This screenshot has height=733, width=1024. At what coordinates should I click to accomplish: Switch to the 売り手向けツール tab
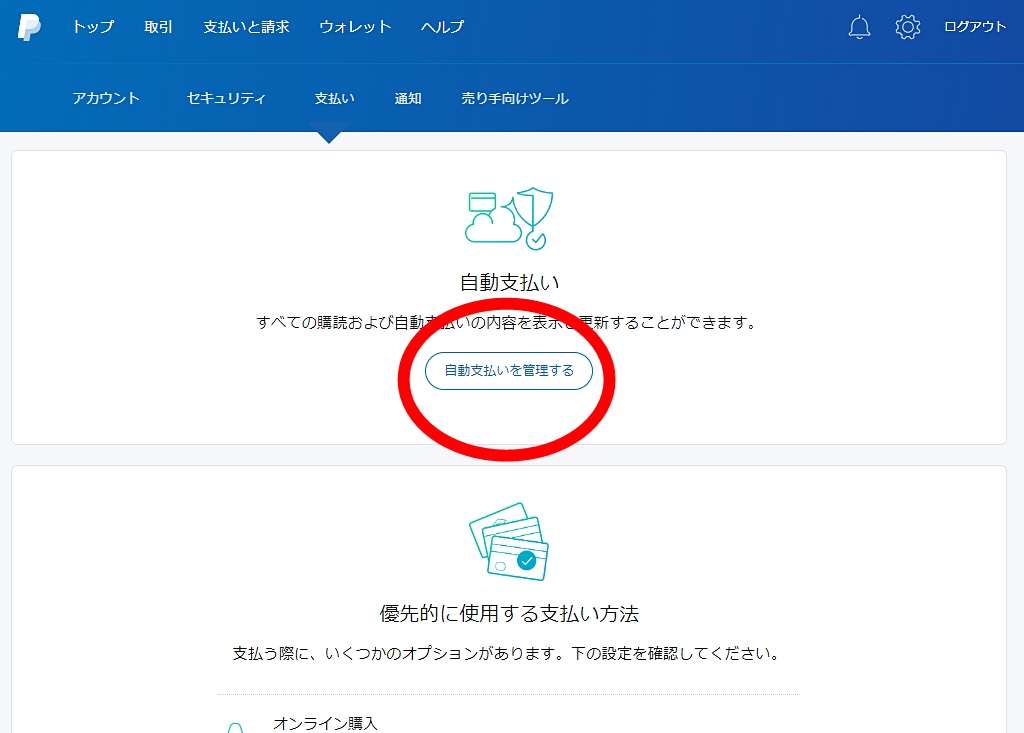514,98
